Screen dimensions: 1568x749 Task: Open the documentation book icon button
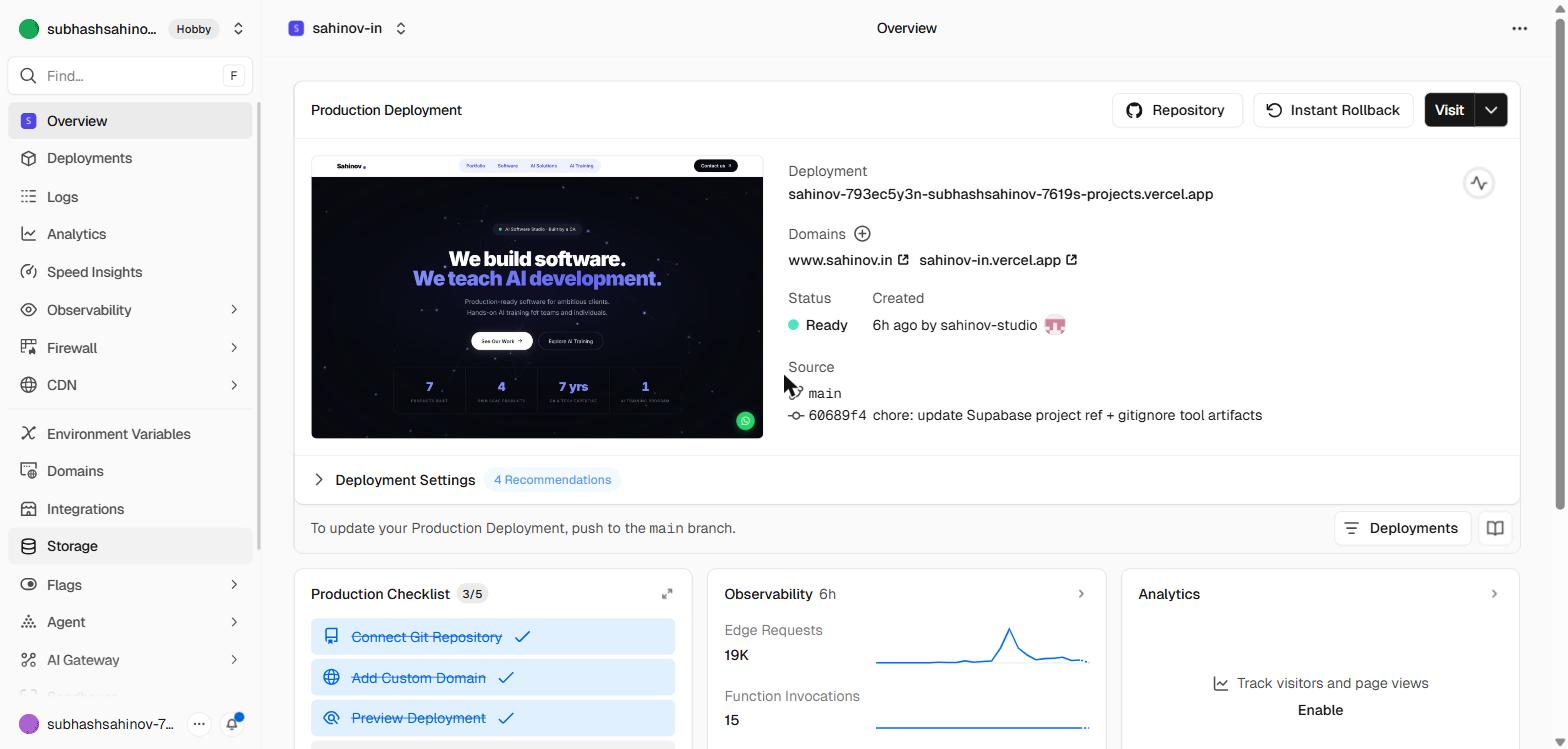click(1495, 528)
